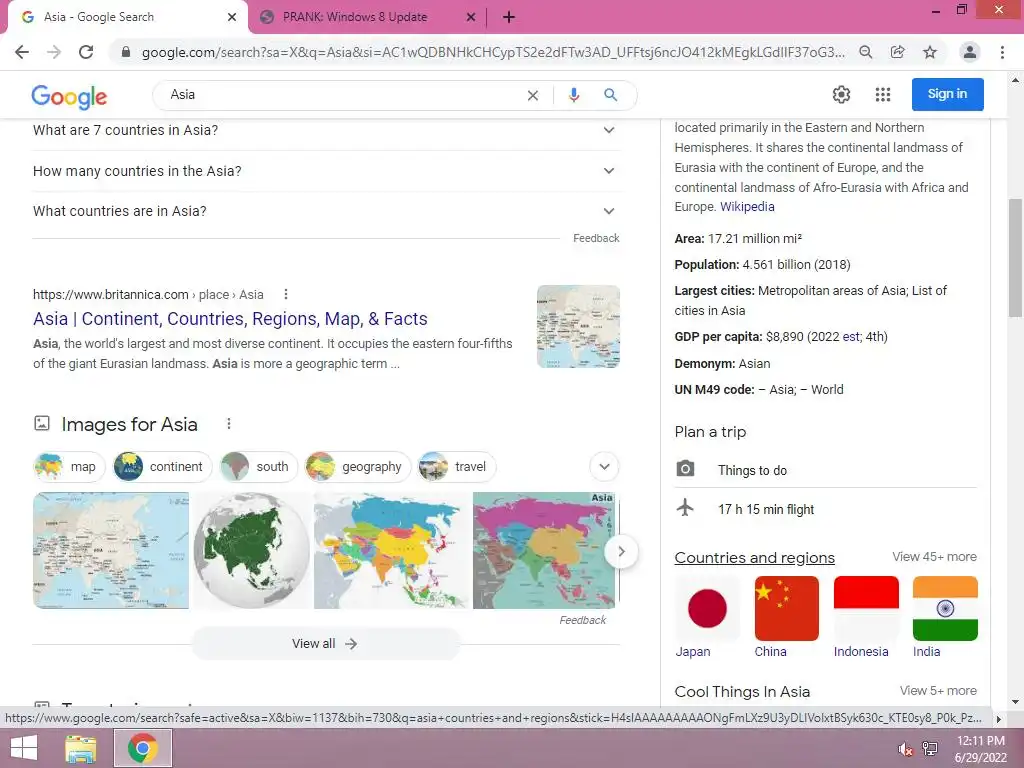Image resolution: width=1024 pixels, height=768 pixels.
Task: Bookmark this page with the star icon
Action: pos(930,52)
